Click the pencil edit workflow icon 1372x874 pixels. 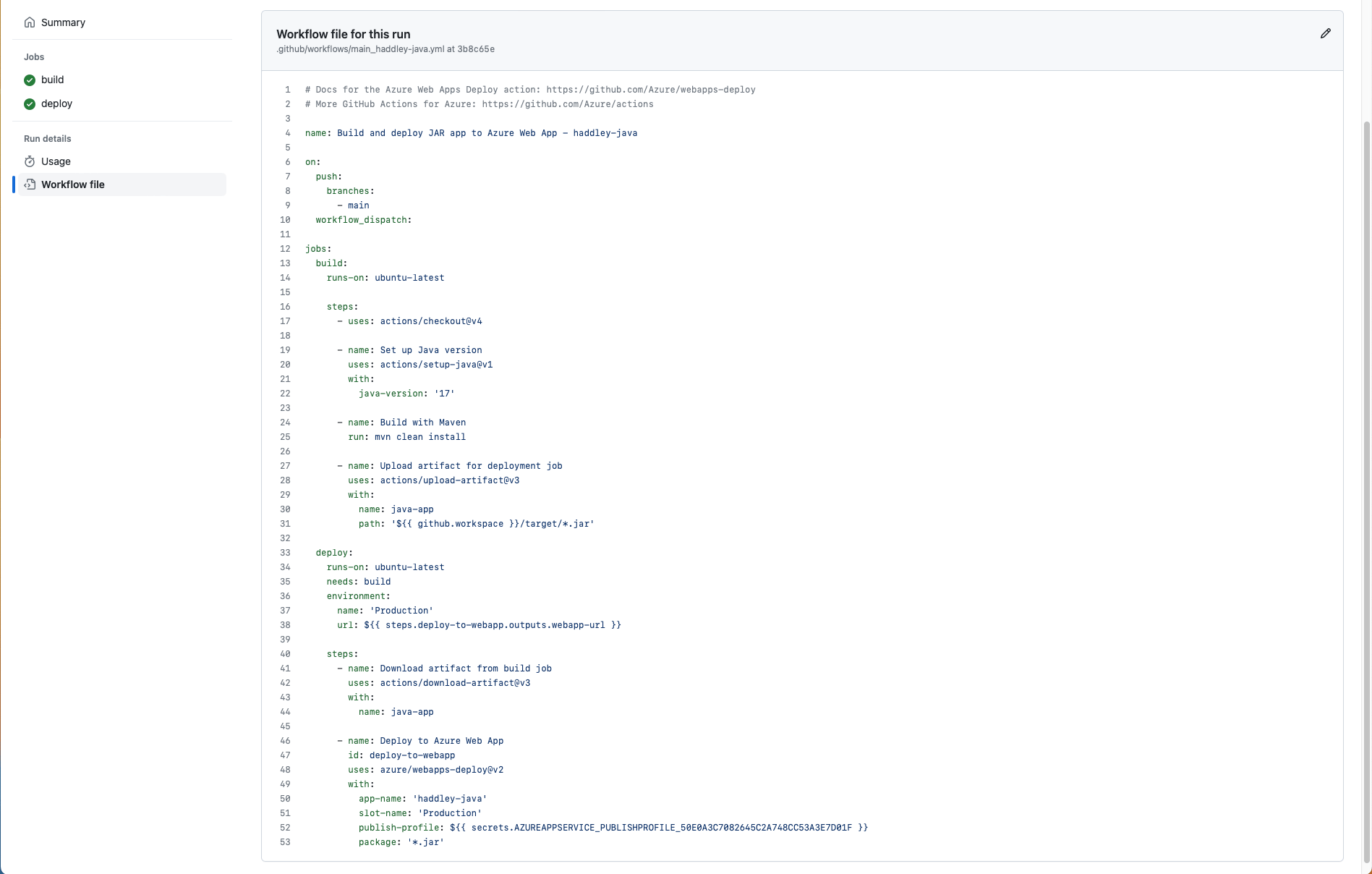click(x=1325, y=33)
